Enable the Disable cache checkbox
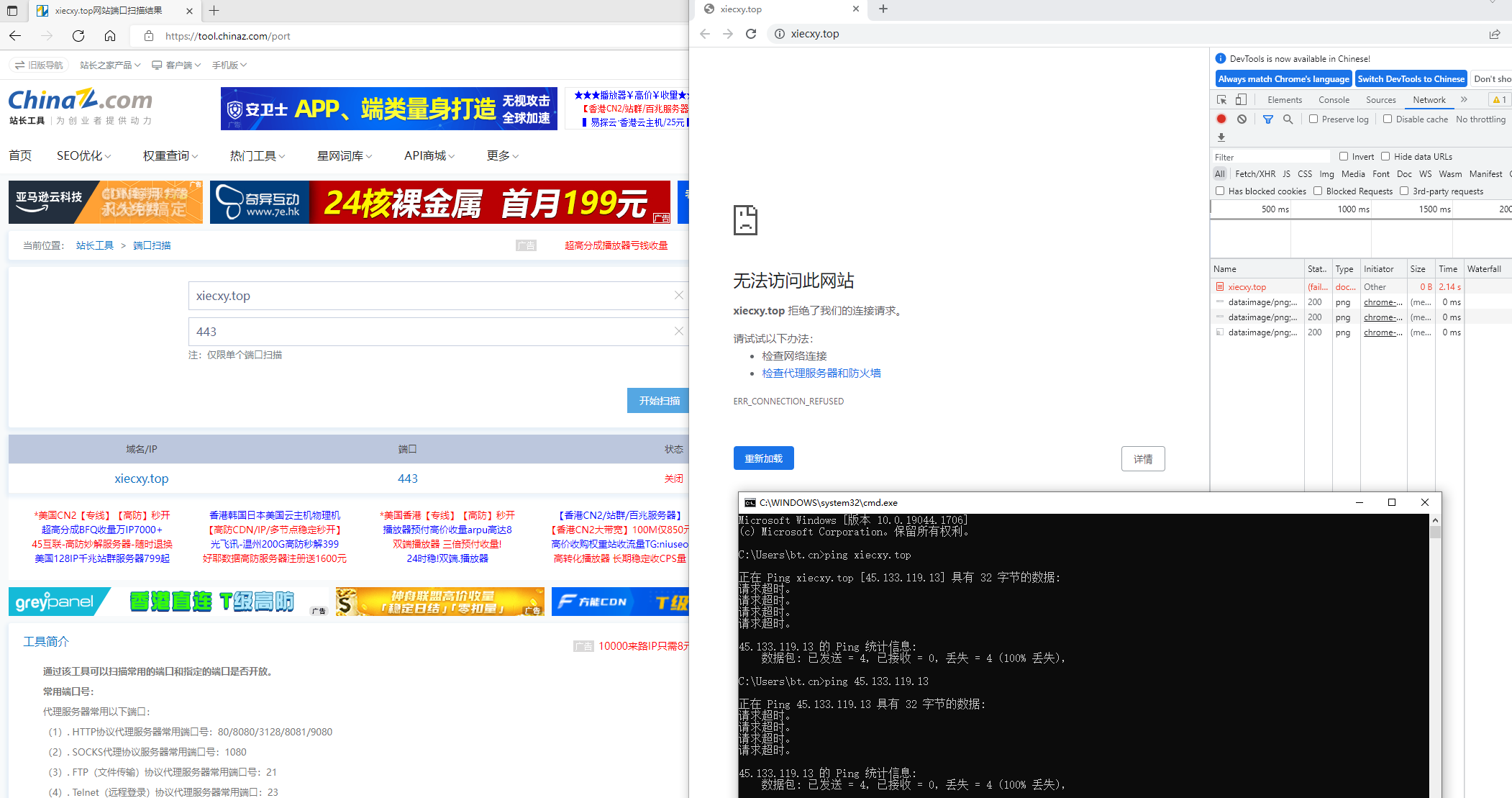This screenshot has width=1512, height=798. [1388, 119]
